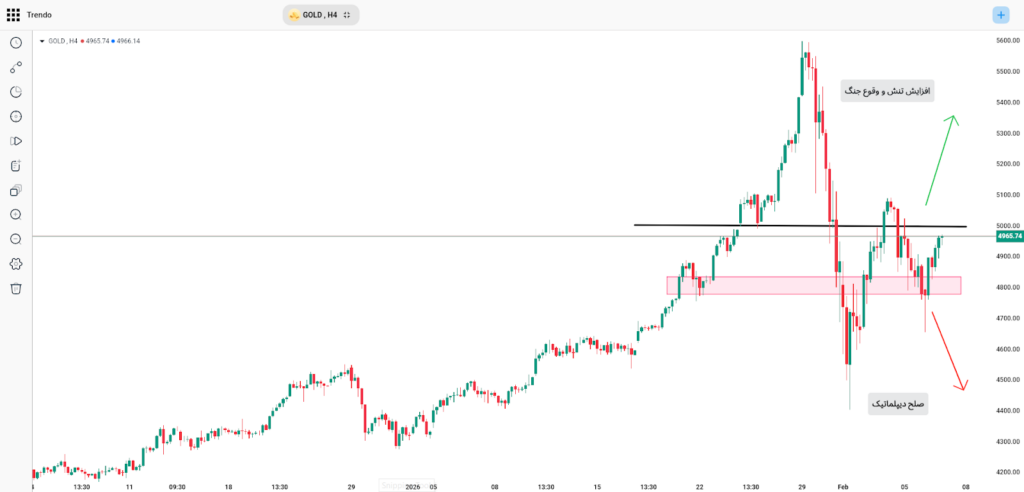
Task: Open the pie chart type icon
Action: [x=16, y=92]
